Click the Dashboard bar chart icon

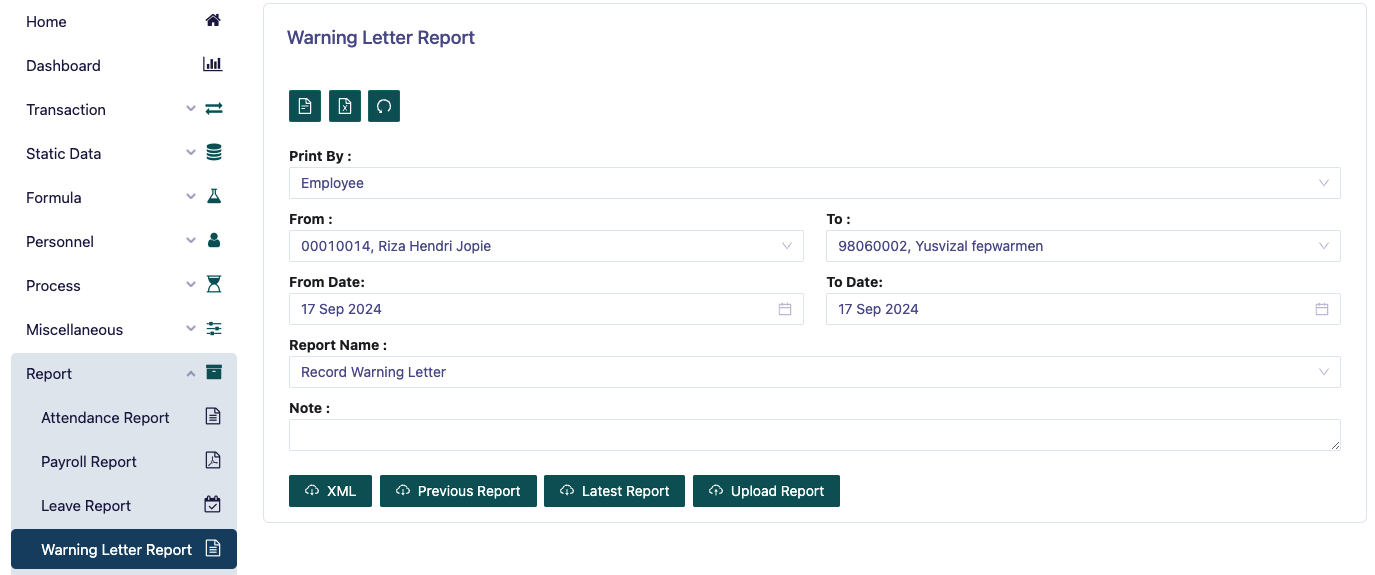212,65
